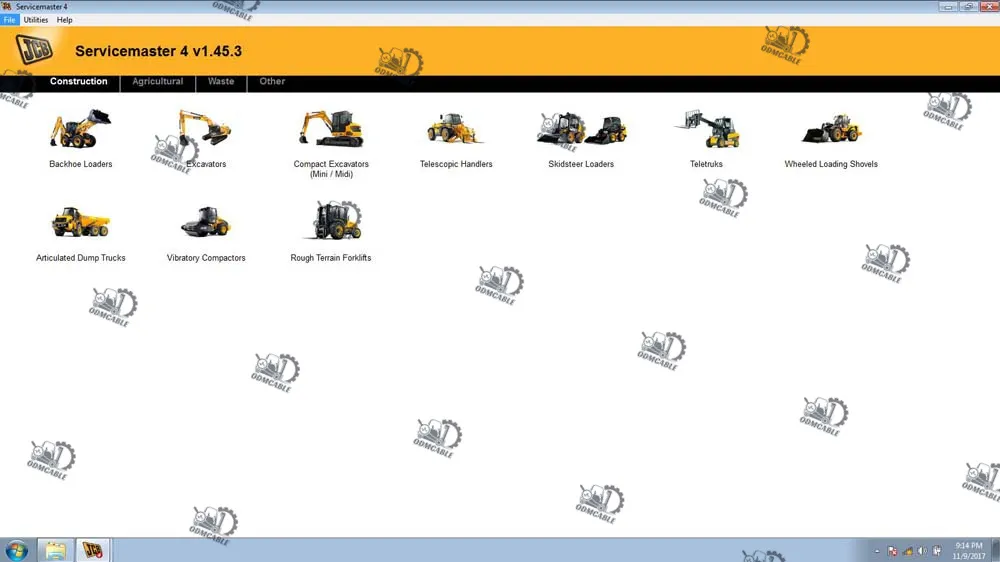
Task: Open the Compact Excavators (Mini / Midi) icon
Action: (331, 129)
